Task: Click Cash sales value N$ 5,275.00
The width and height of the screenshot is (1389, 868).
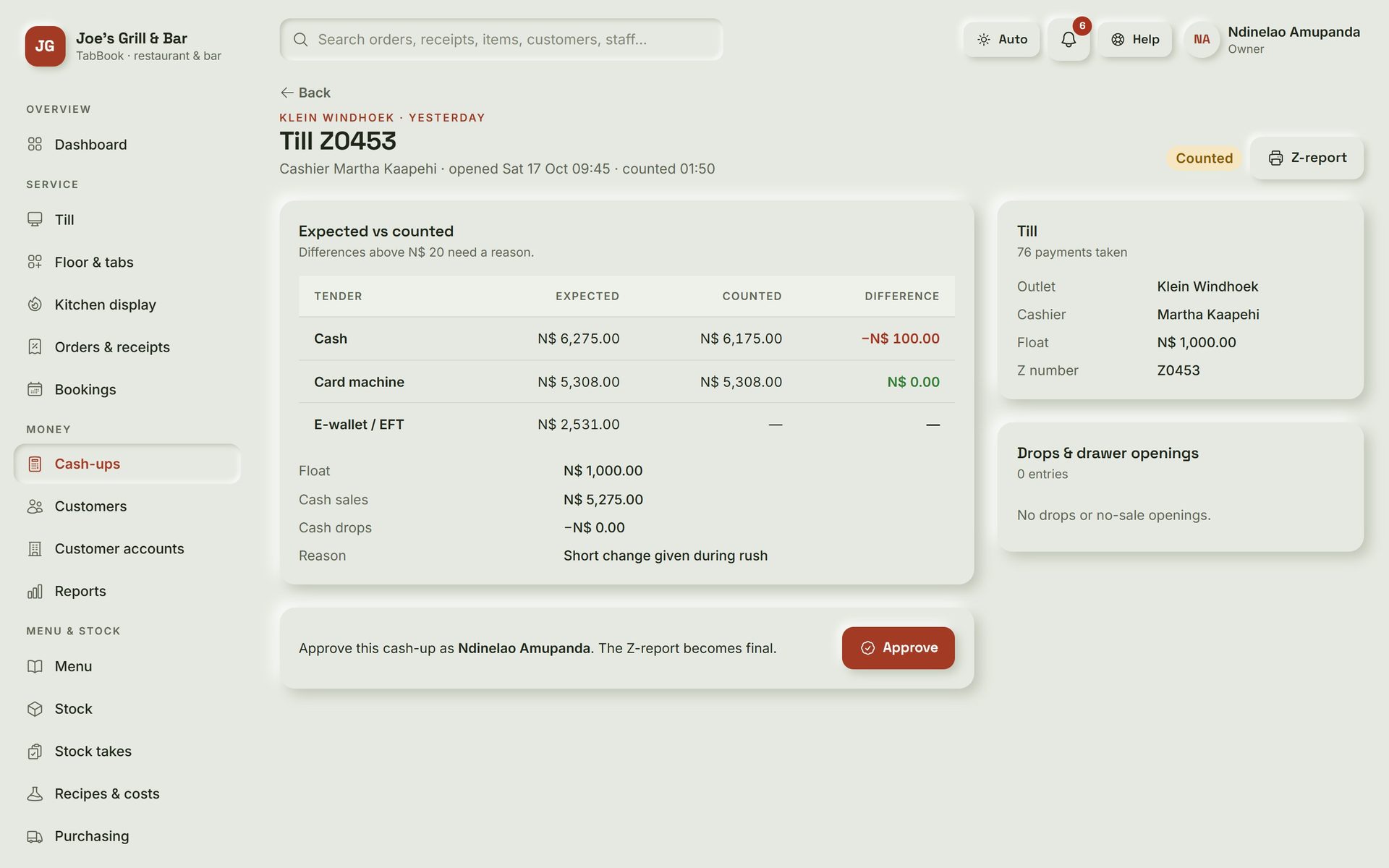Action: coord(603,499)
